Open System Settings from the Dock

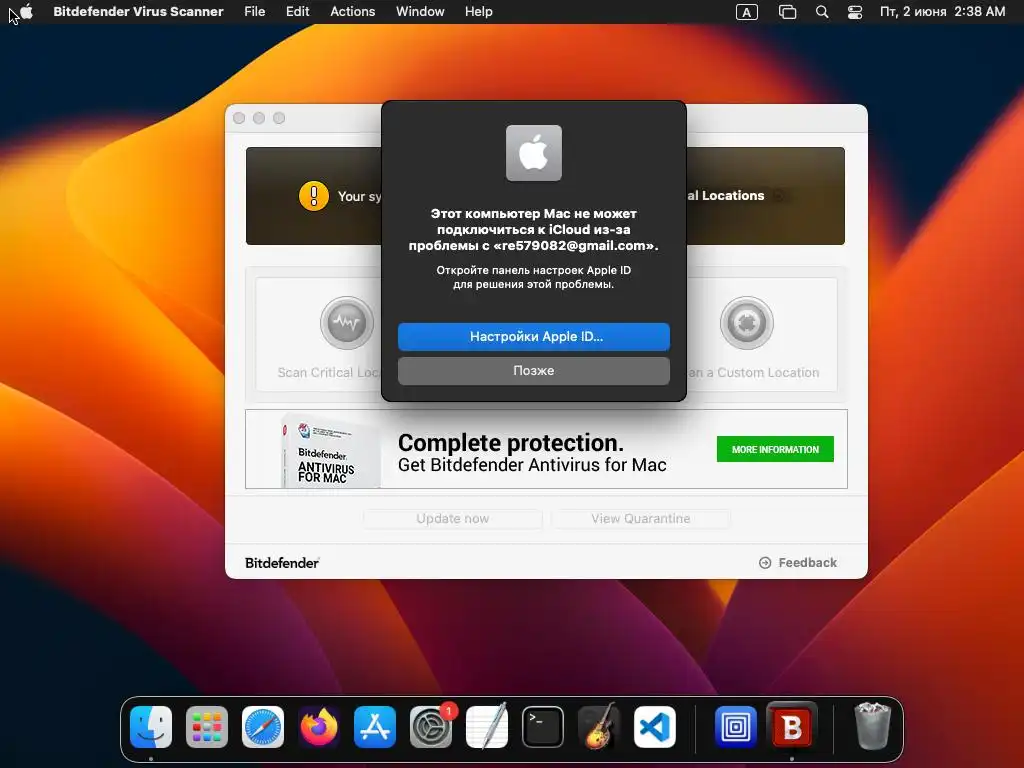[431, 727]
